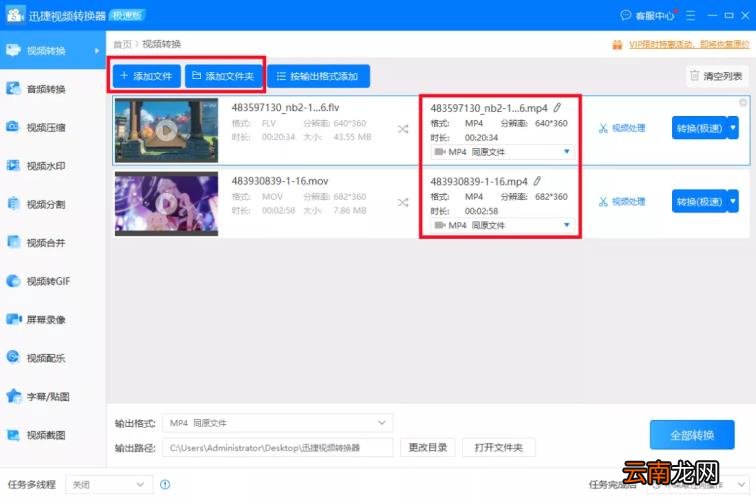The width and height of the screenshot is (756, 501).
Task: Go to 首页 breadcrumb
Action: 122,44
